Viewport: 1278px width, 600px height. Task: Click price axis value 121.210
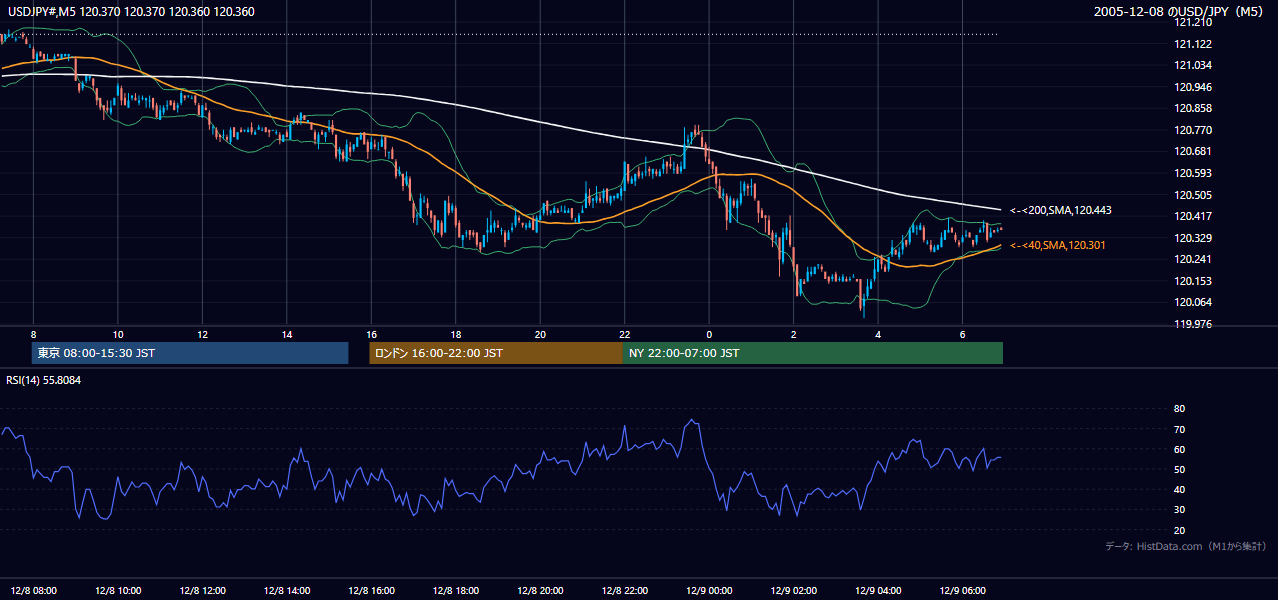1193,22
